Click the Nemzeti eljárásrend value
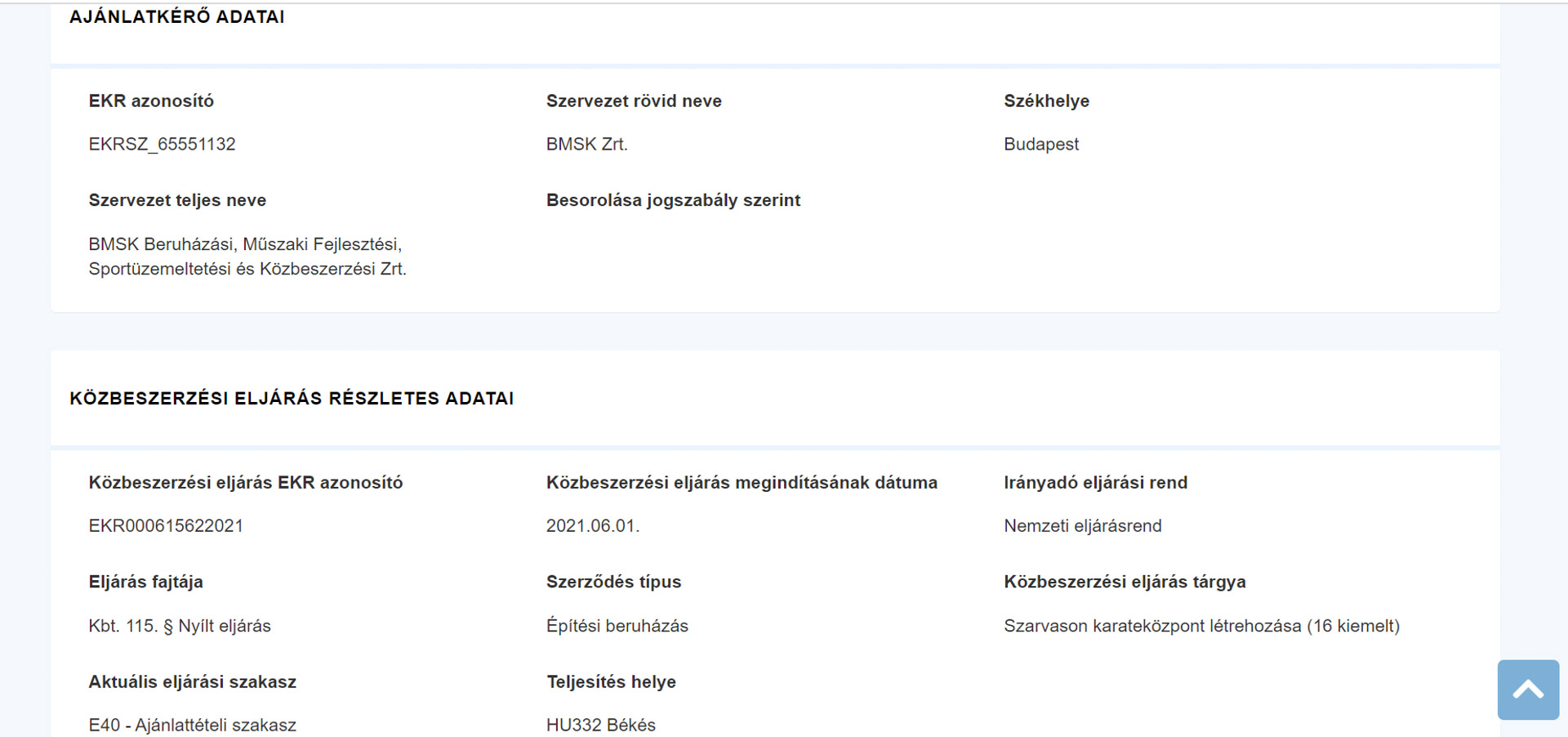Image resolution: width=1568 pixels, height=737 pixels. click(1082, 526)
